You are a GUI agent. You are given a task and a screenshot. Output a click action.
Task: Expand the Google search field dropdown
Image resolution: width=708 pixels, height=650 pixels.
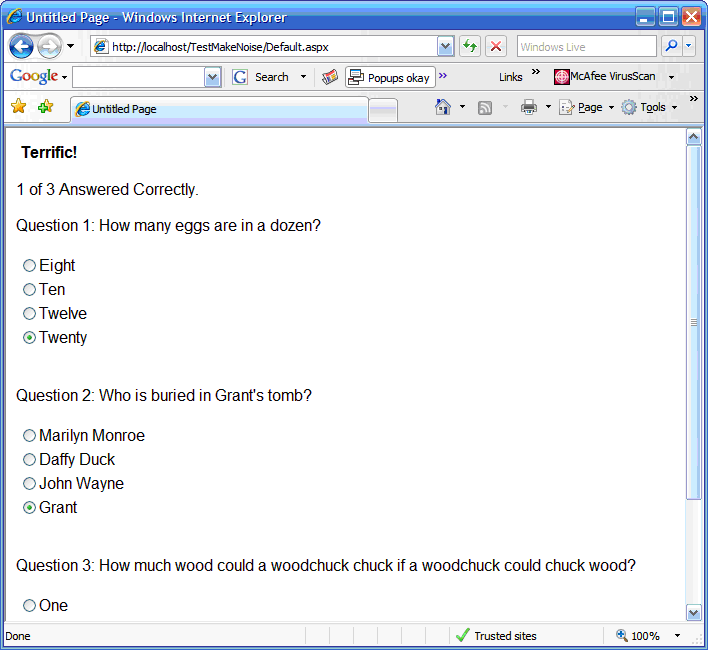coord(212,77)
